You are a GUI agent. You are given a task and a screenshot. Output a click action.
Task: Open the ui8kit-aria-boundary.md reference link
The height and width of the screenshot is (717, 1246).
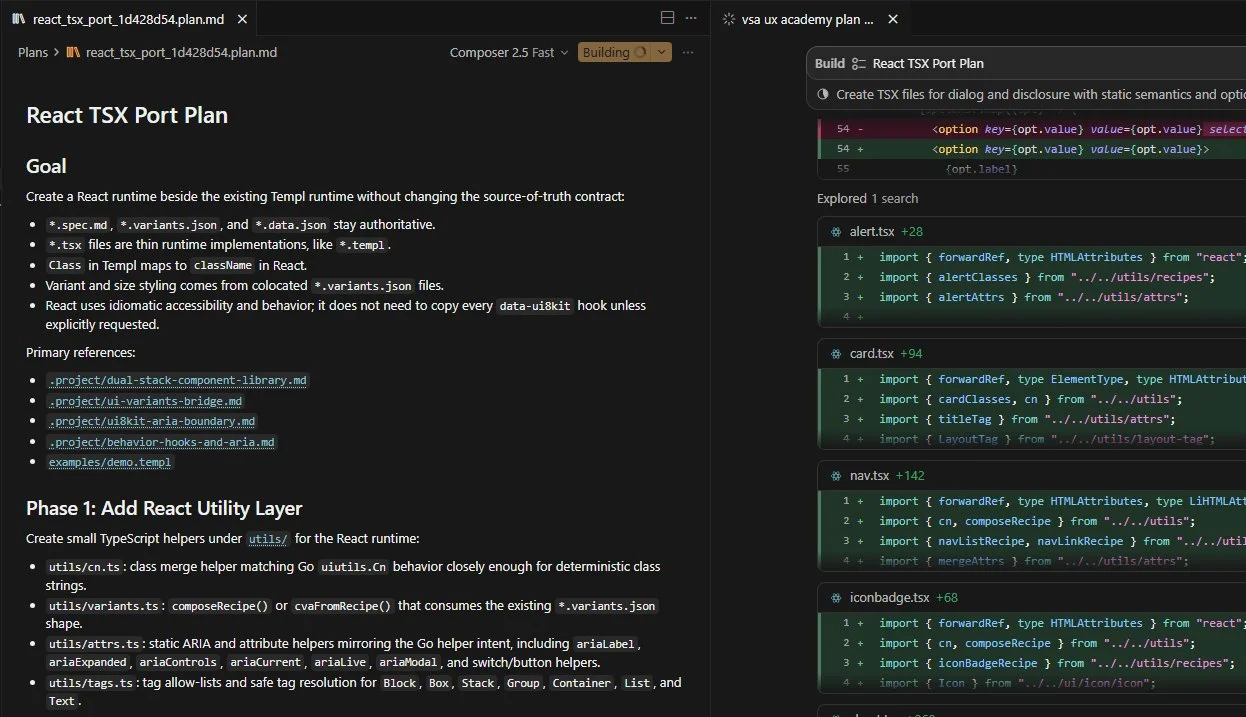click(x=152, y=421)
